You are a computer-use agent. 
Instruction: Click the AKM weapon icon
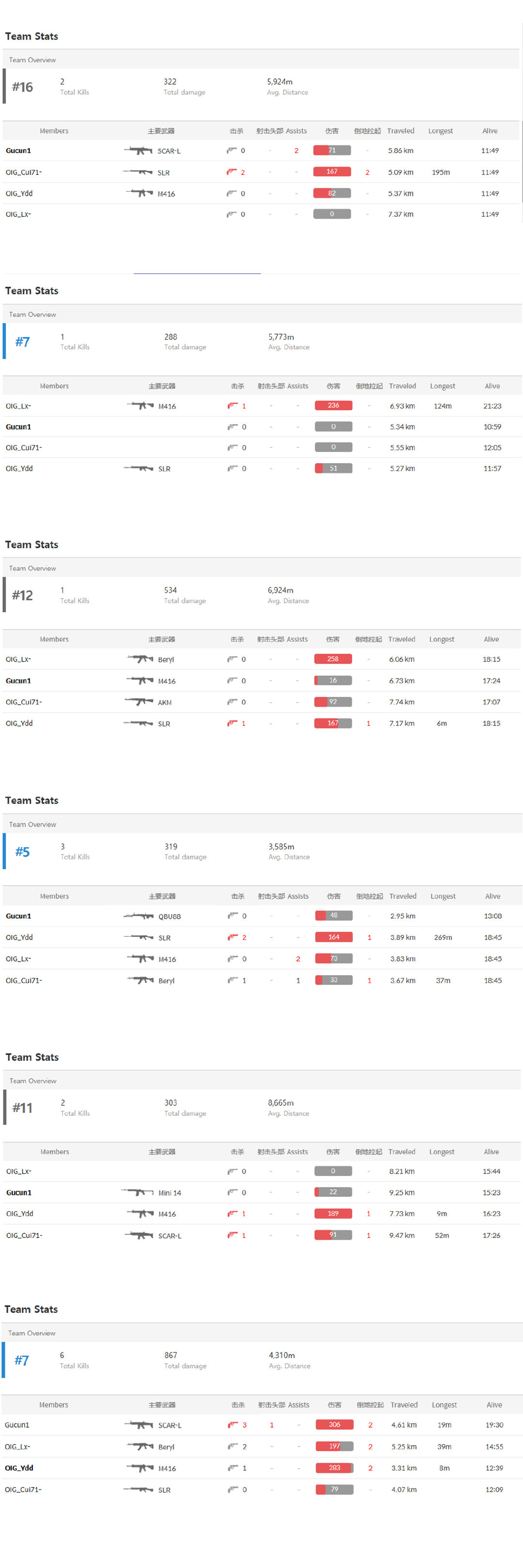(138, 701)
